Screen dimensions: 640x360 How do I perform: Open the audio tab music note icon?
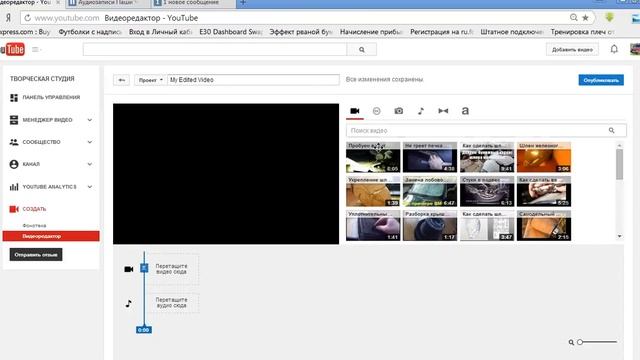coord(421,111)
